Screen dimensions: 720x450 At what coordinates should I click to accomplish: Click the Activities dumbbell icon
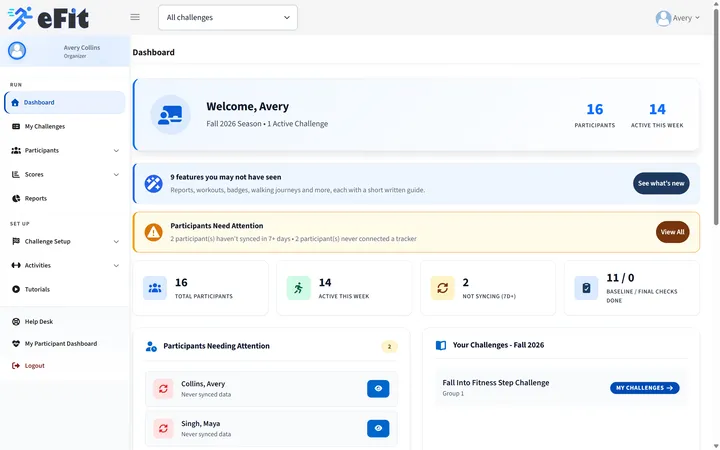pyautogui.click(x=16, y=265)
